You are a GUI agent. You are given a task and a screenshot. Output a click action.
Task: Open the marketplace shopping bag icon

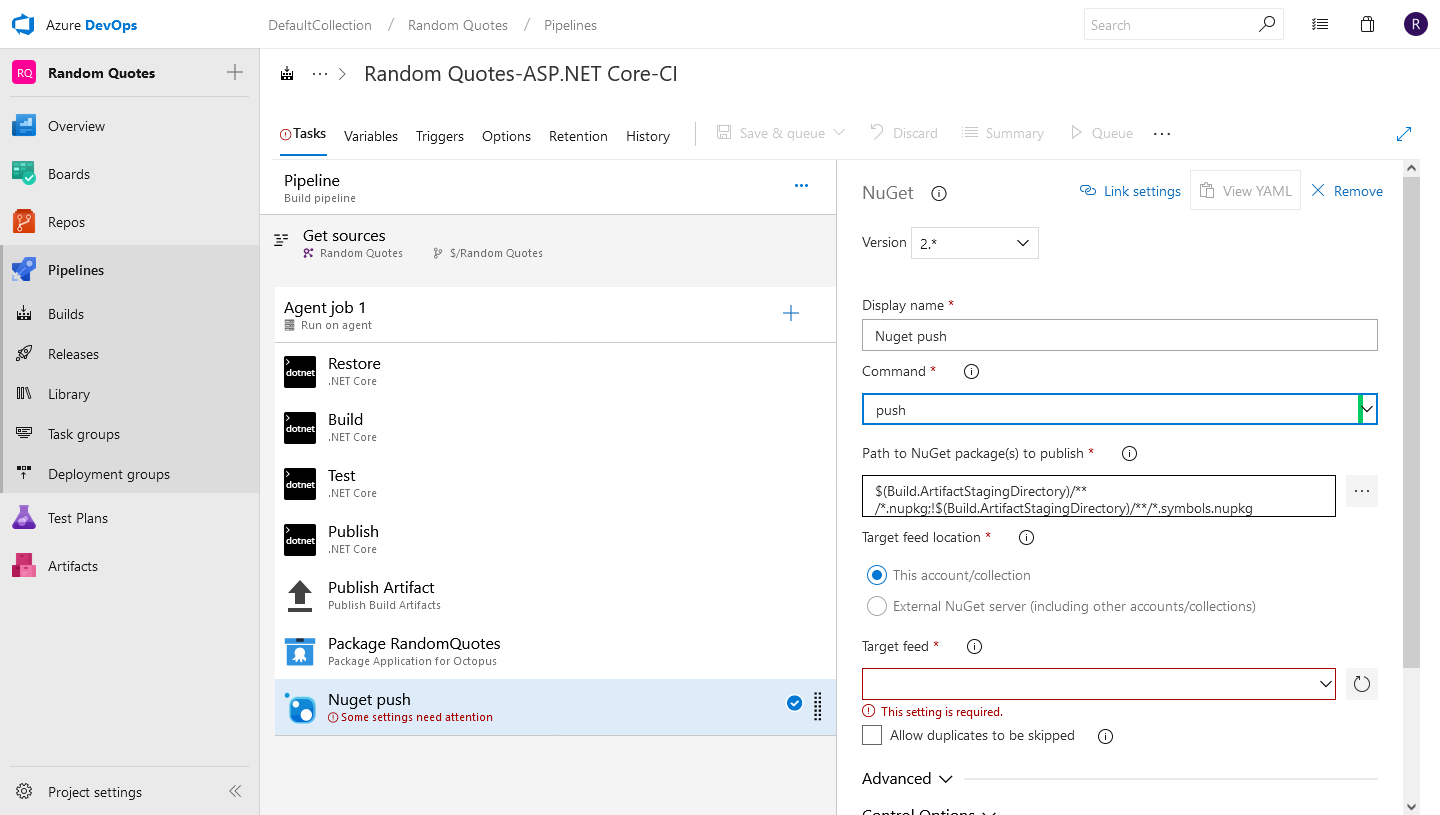coord(1368,25)
